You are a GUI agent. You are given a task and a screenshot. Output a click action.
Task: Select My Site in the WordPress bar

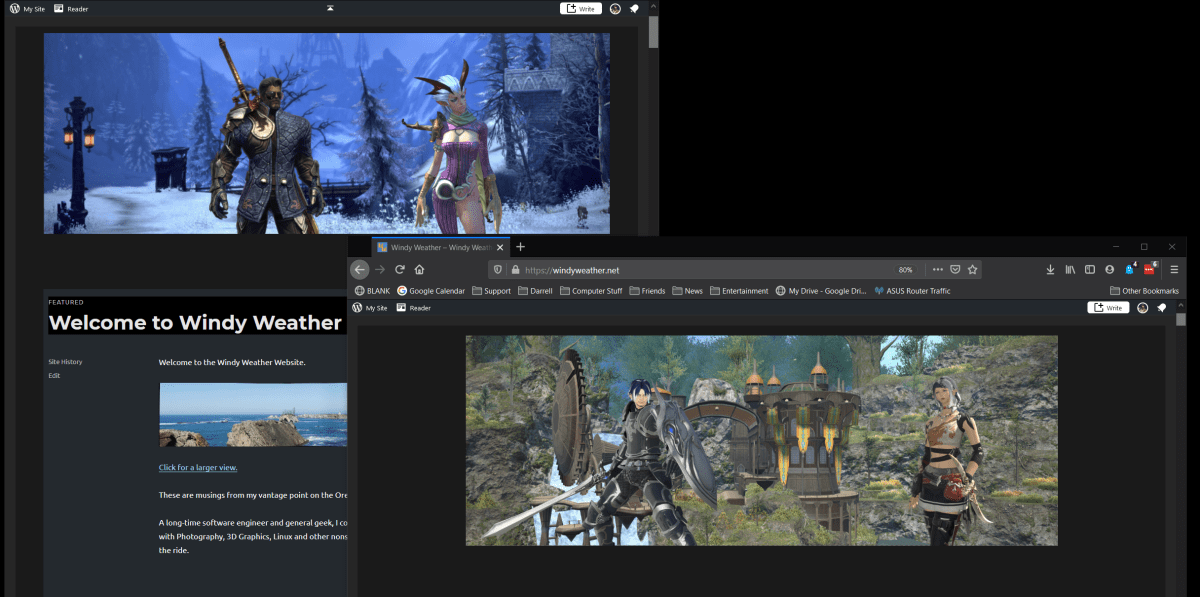[371, 308]
